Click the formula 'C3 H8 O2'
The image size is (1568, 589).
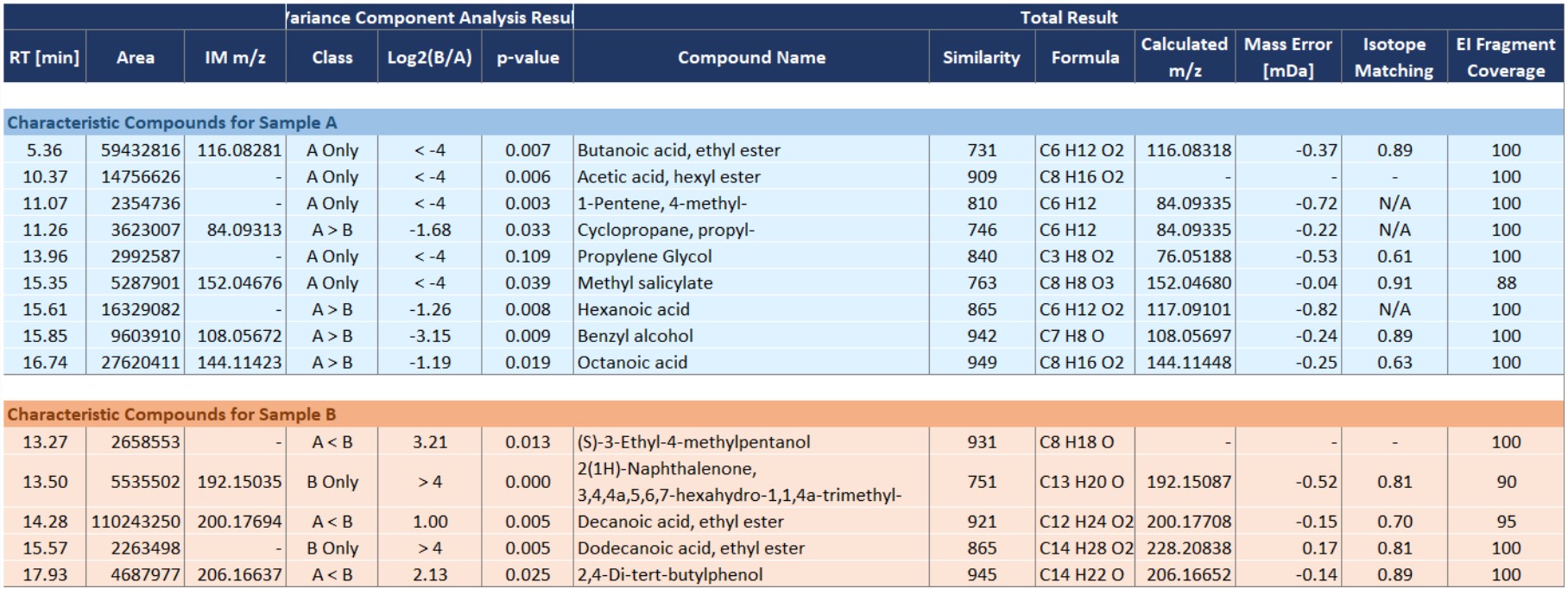coord(1077,256)
